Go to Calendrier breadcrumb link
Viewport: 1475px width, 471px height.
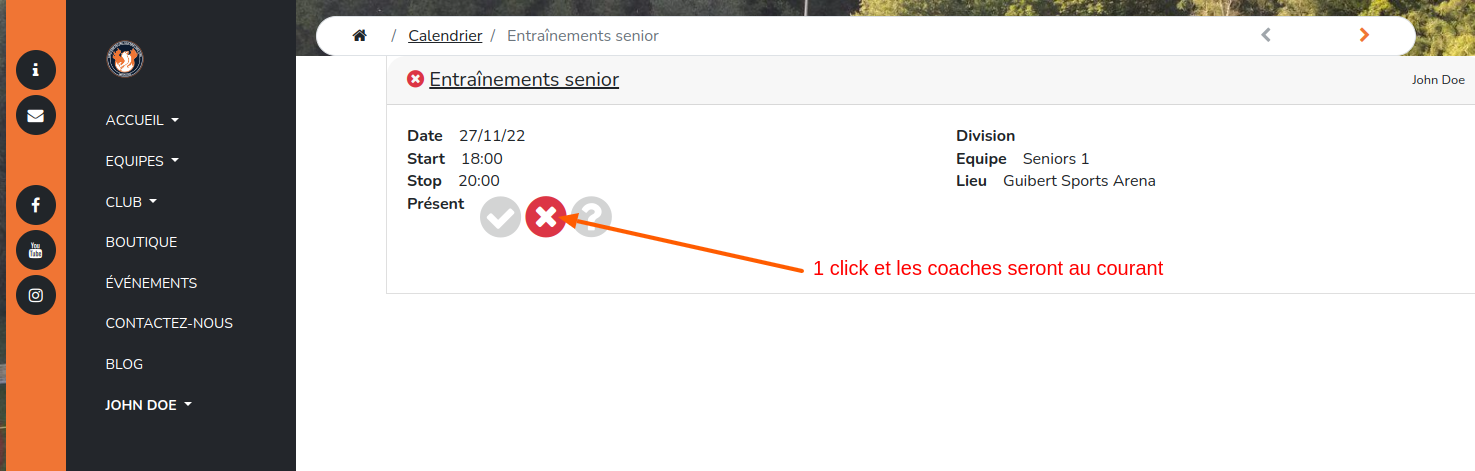(x=445, y=36)
